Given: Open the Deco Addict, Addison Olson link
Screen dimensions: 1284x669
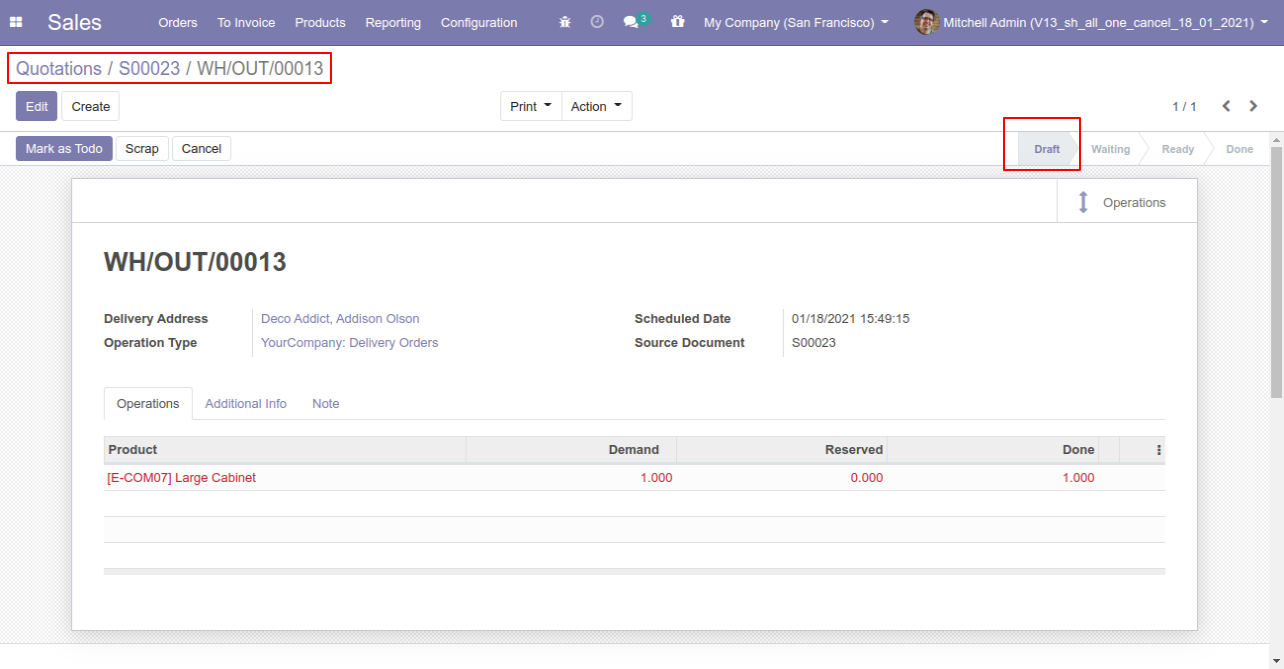Looking at the screenshot, I should 340,319.
